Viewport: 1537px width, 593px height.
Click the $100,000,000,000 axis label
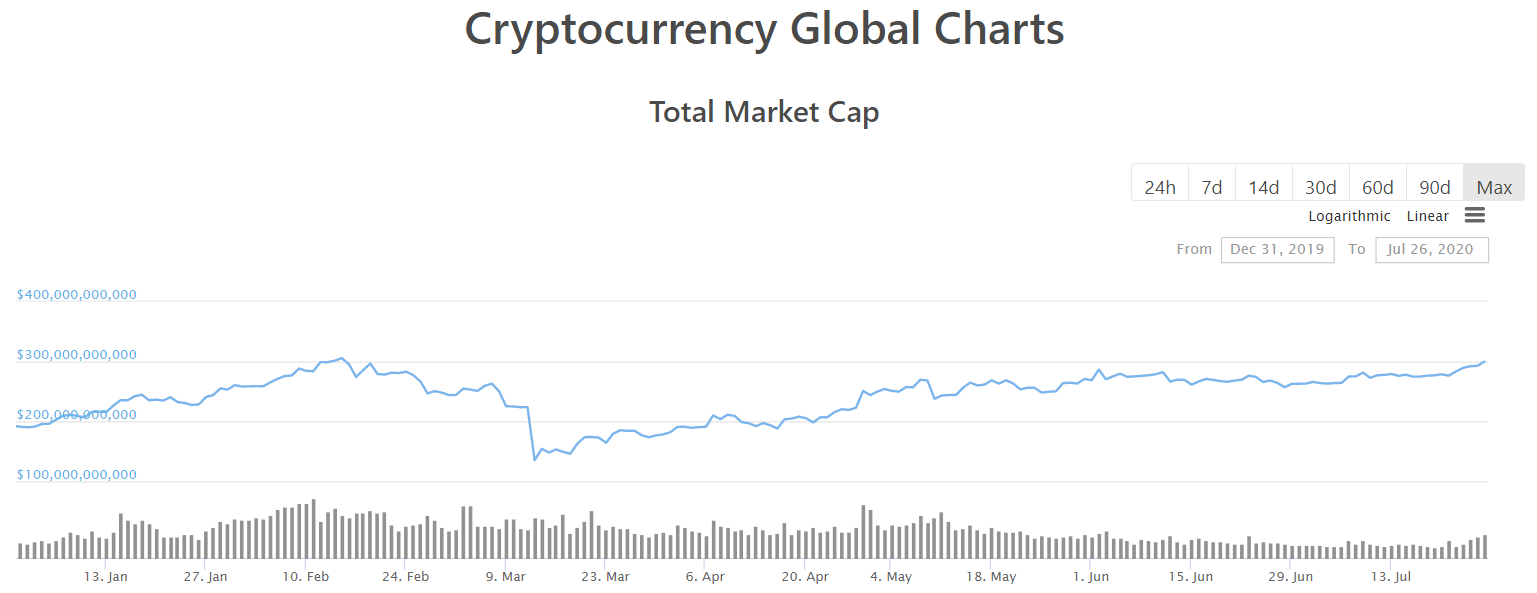tap(77, 475)
